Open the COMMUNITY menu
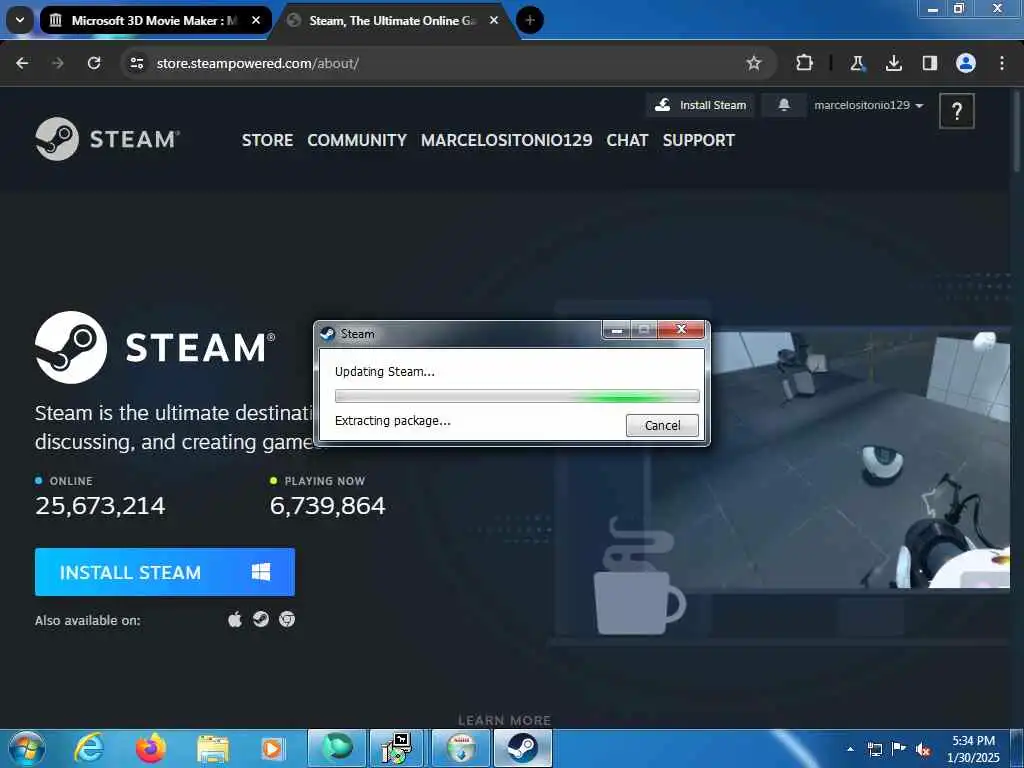This screenshot has height=768, width=1024. (x=357, y=140)
